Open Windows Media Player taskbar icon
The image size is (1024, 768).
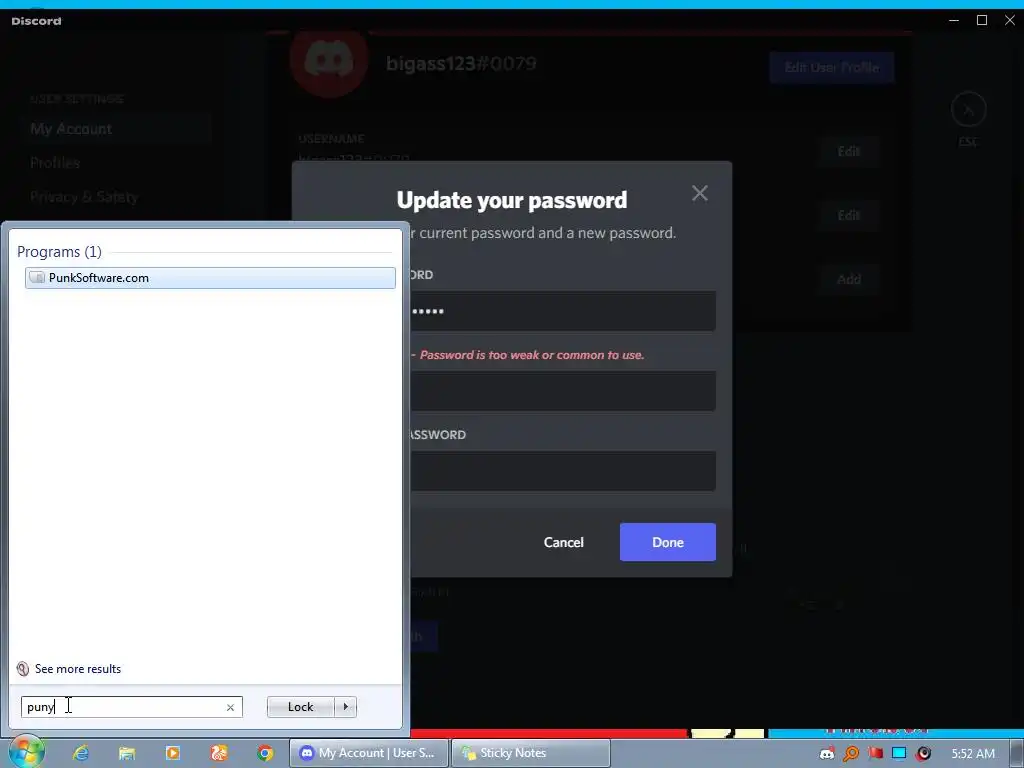pos(173,753)
